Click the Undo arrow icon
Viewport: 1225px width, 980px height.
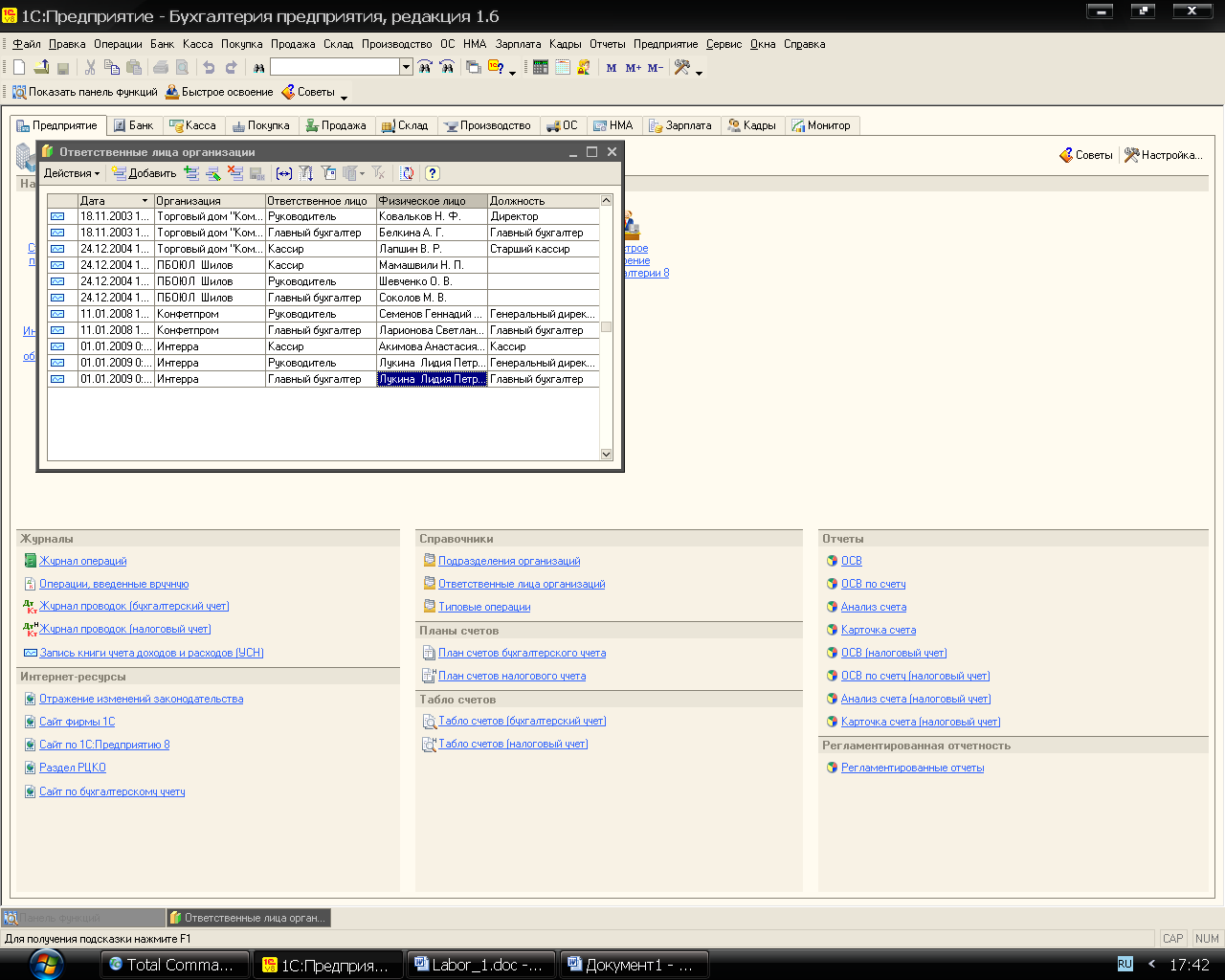pyautogui.click(x=209, y=67)
